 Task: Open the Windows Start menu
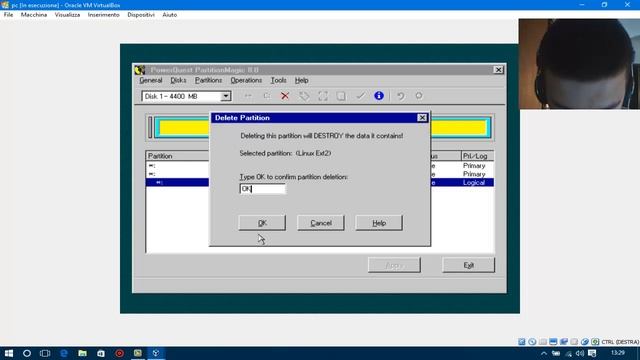[9, 353]
